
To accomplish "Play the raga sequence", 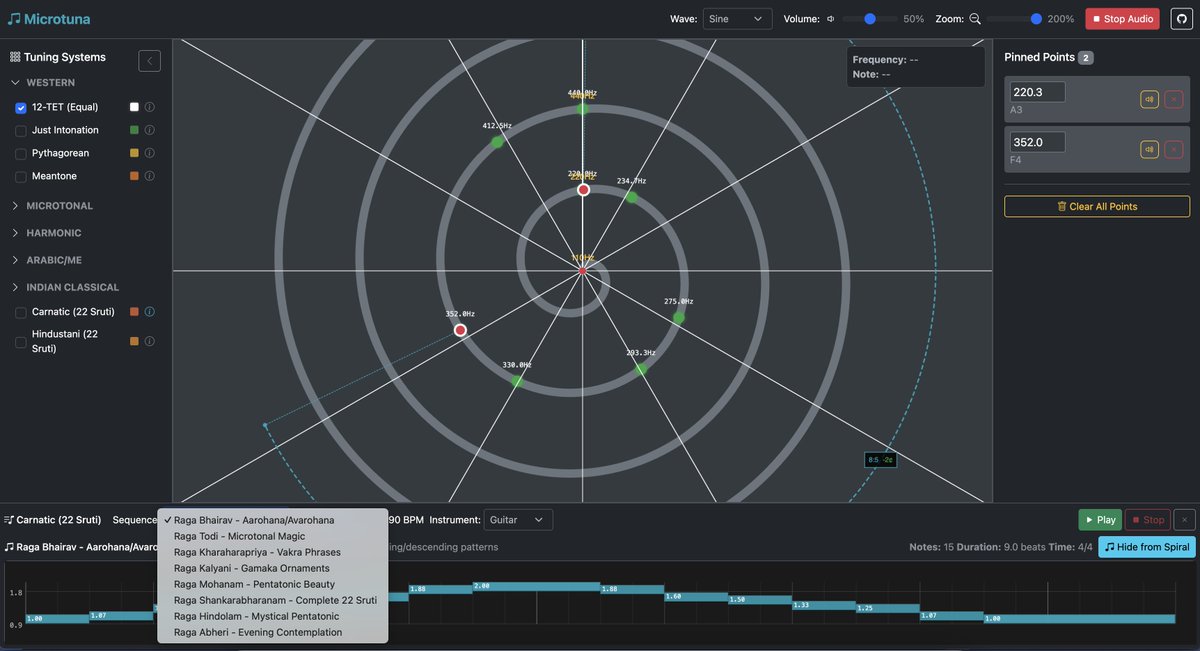I will coord(1100,520).
